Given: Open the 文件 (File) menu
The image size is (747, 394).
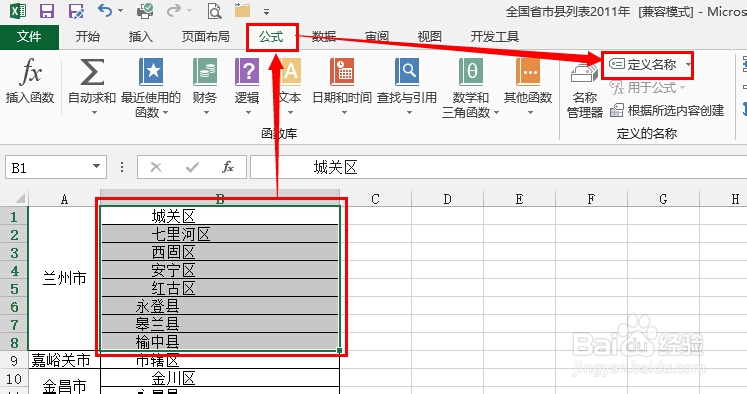Looking at the screenshot, I should [29, 37].
